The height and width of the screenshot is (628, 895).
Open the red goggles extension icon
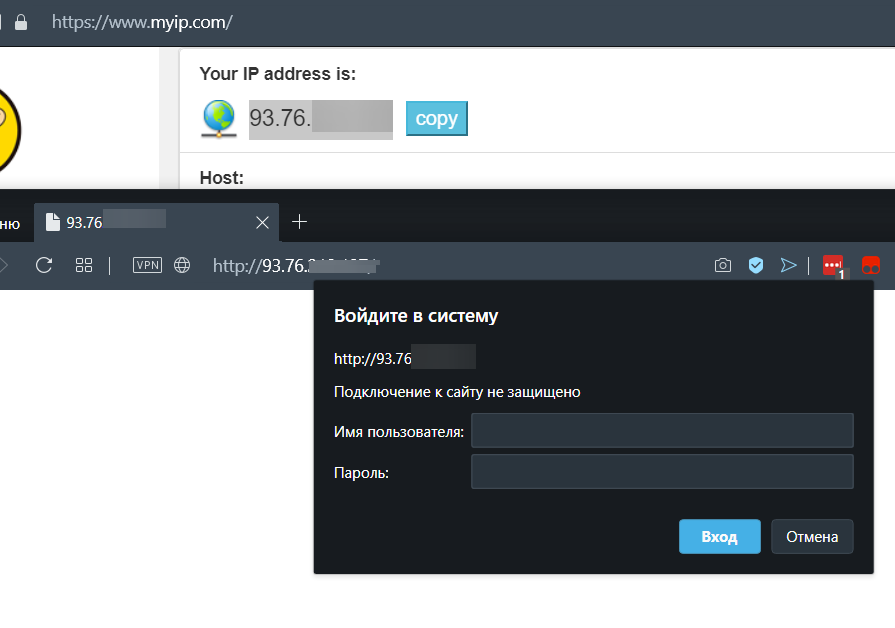(x=871, y=265)
